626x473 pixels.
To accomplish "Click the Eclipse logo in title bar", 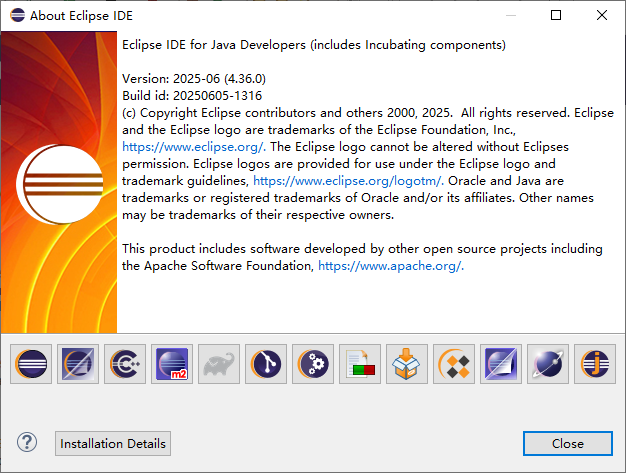I will (18, 15).
